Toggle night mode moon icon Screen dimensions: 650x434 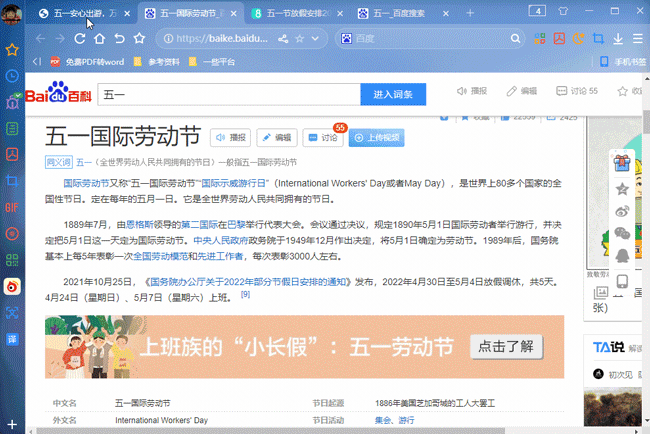(x=578, y=39)
